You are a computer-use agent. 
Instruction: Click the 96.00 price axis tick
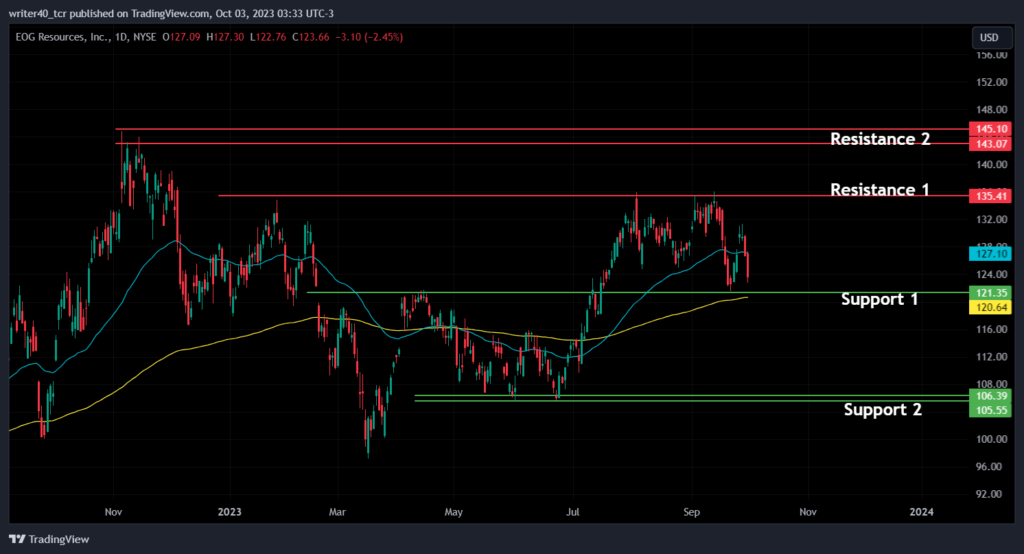991,466
